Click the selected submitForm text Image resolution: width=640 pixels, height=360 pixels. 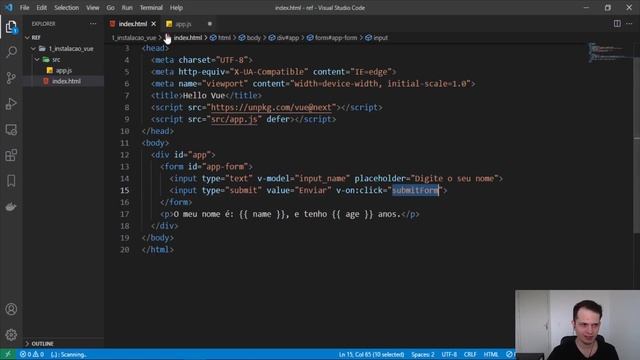pos(415,190)
